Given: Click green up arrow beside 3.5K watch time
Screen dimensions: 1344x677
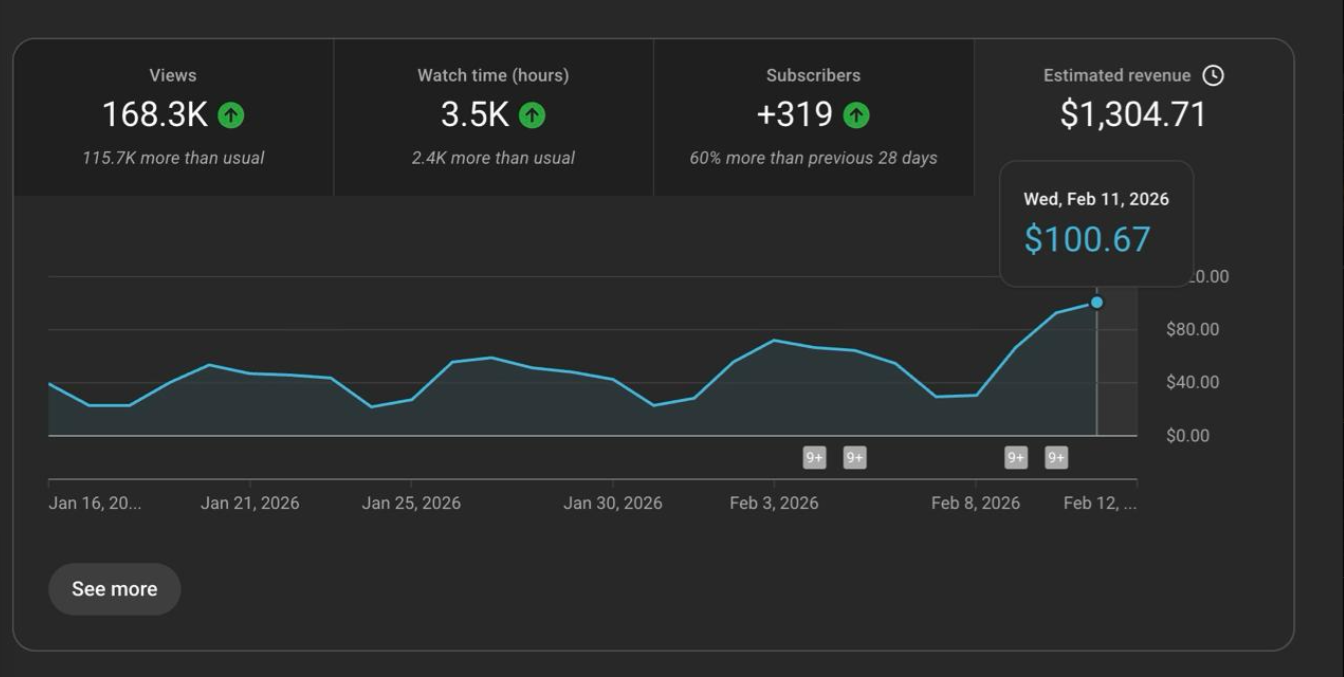Looking at the screenshot, I should click(x=532, y=116).
